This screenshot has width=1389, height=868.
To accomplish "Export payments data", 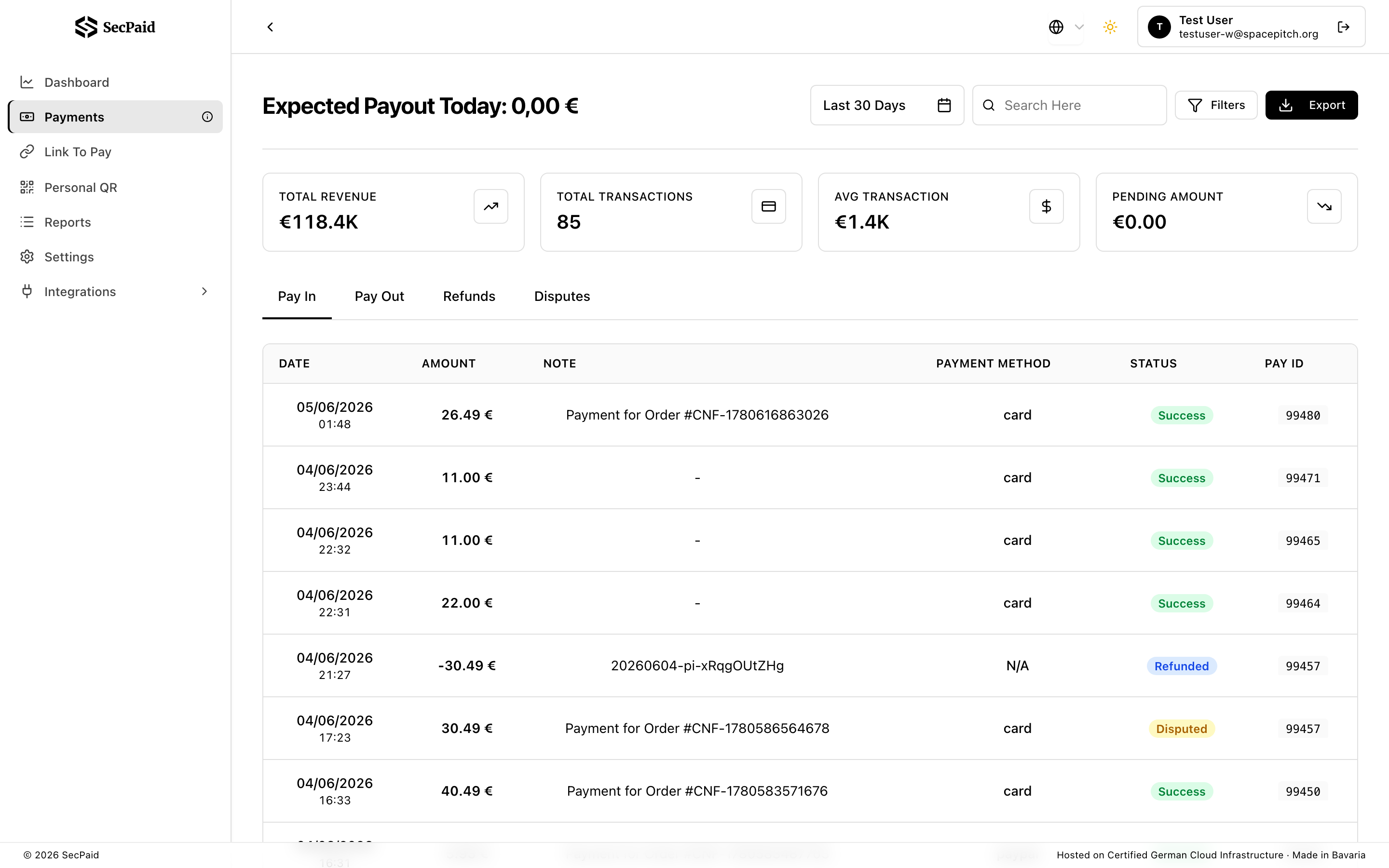I will tap(1311, 105).
